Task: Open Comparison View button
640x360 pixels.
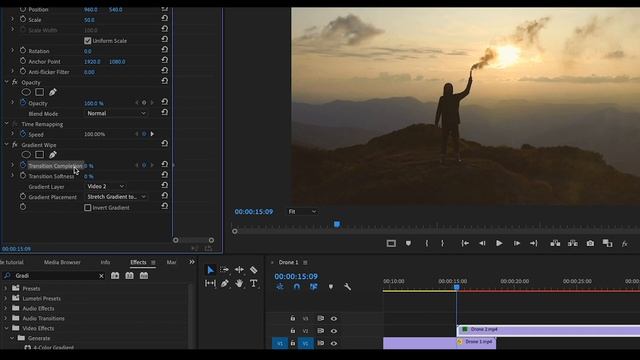Action: click(607, 243)
